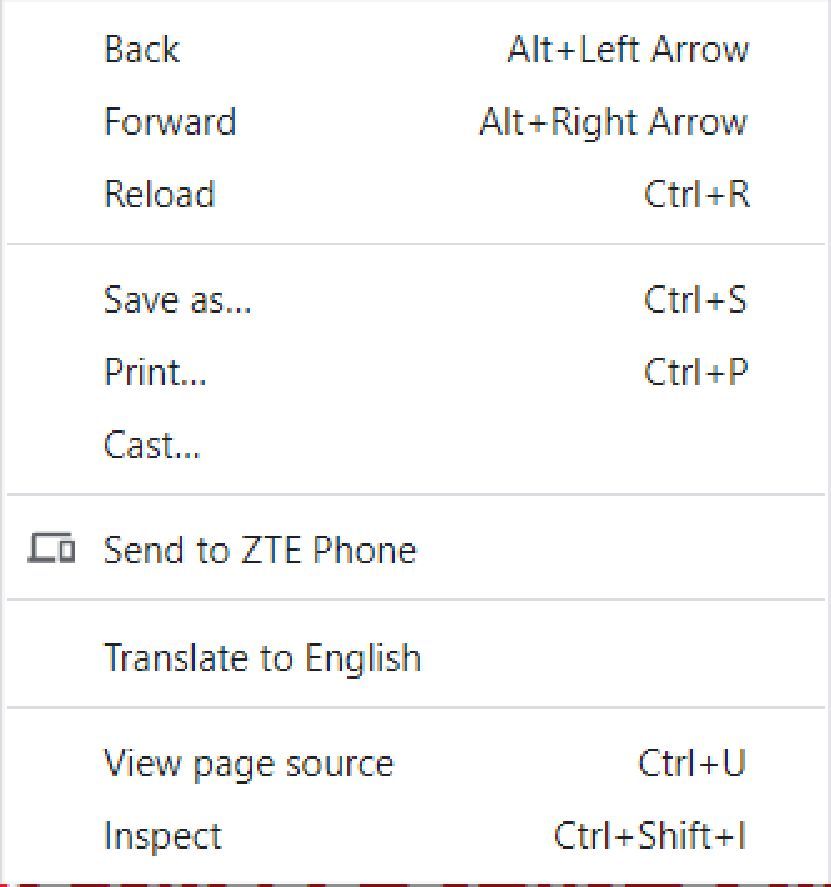This screenshot has width=831, height=887.
Task: Choose Back from the context menu
Action: click(415, 49)
